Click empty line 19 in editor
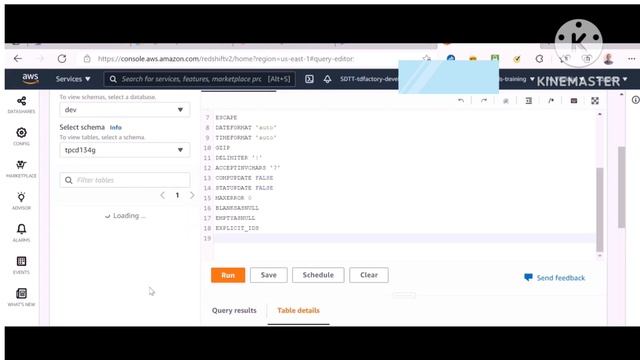 tap(404, 238)
